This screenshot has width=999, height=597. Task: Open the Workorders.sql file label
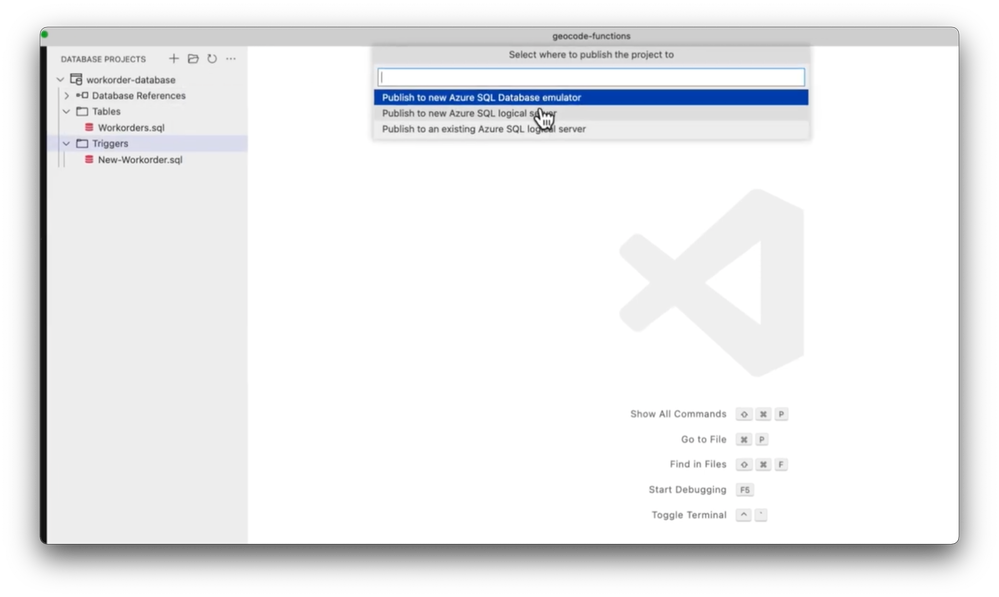tap(131, 127)
